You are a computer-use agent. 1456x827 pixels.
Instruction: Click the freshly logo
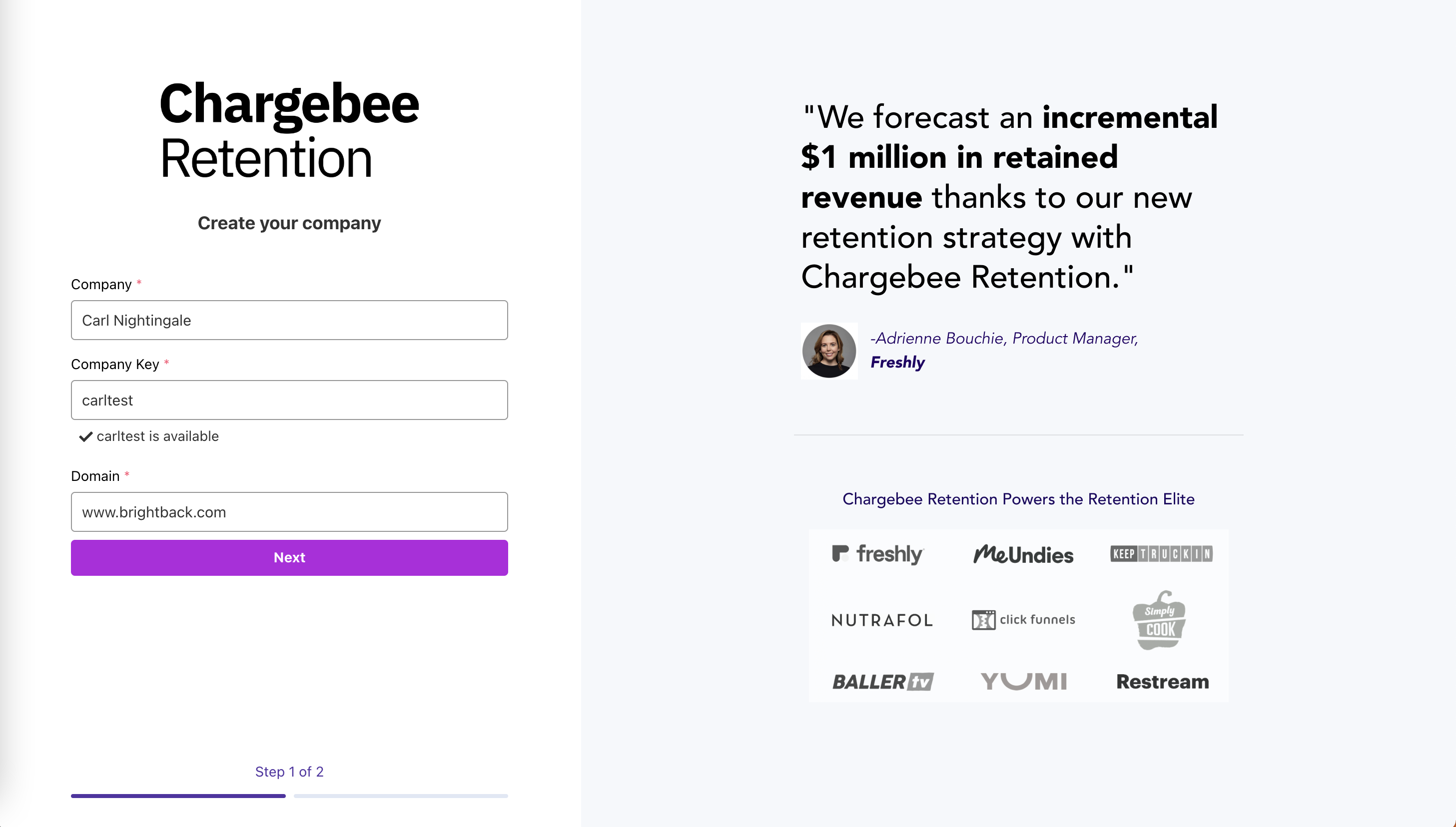(878, 554)
